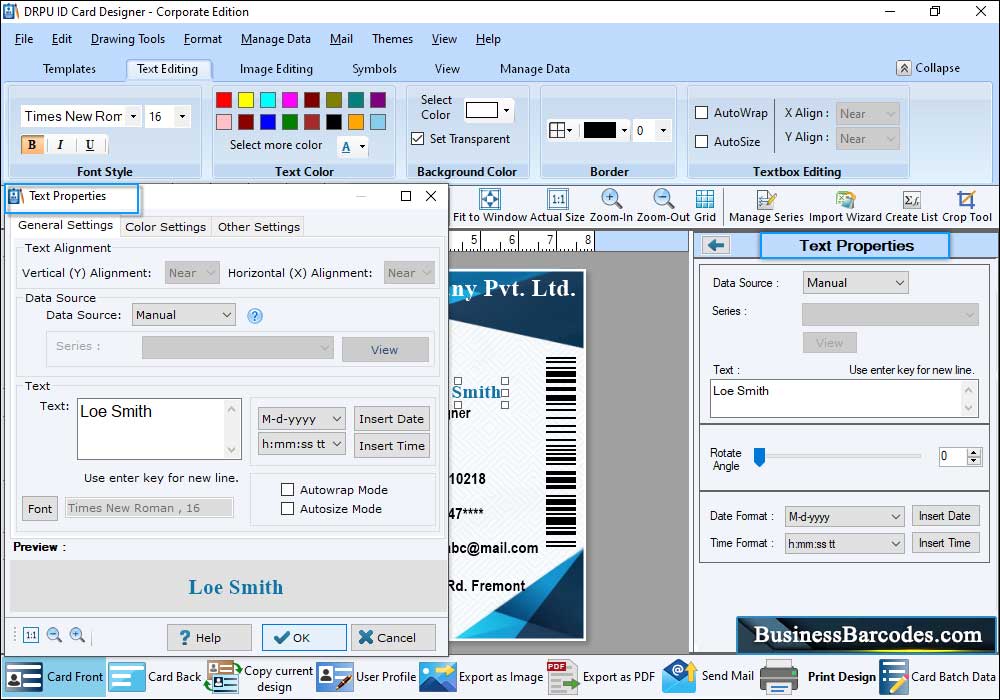Pick the red color swatch
This screenshot has width=1000, height=700.
(x=224, y=99)
